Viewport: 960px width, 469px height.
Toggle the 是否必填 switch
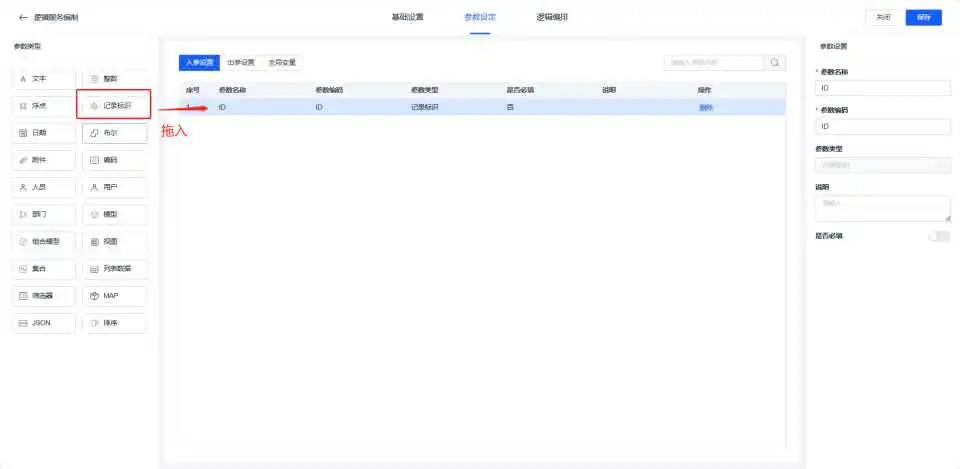(939, 236)
